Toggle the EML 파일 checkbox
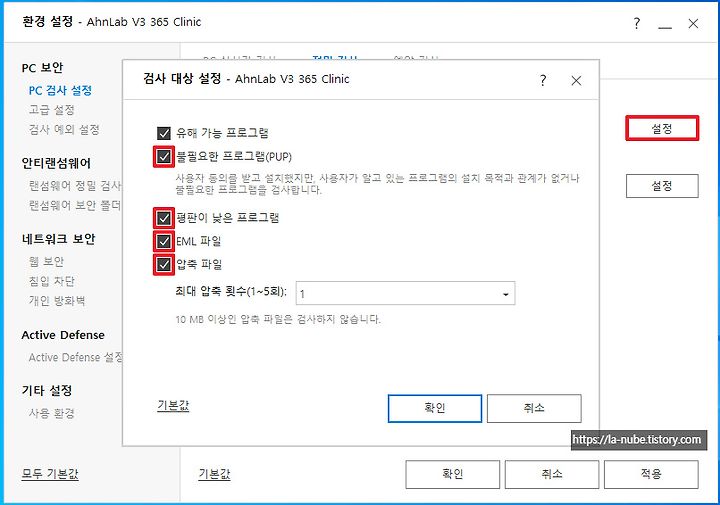This screenshot has width=720, height=505. click(x=164, y=241)
